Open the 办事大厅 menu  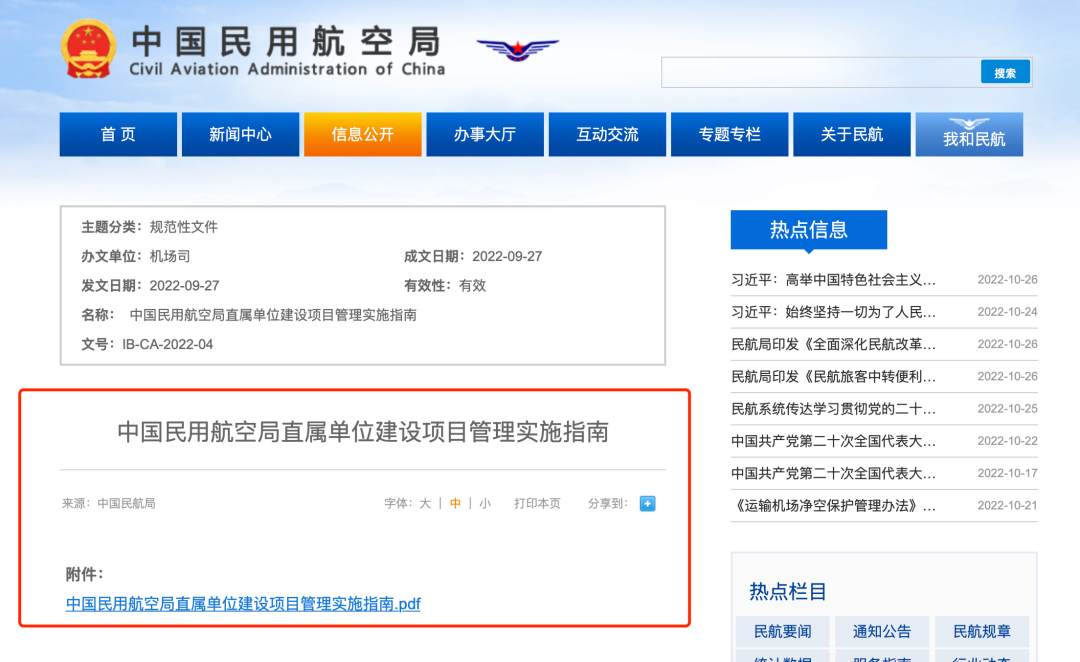(485, 134)
